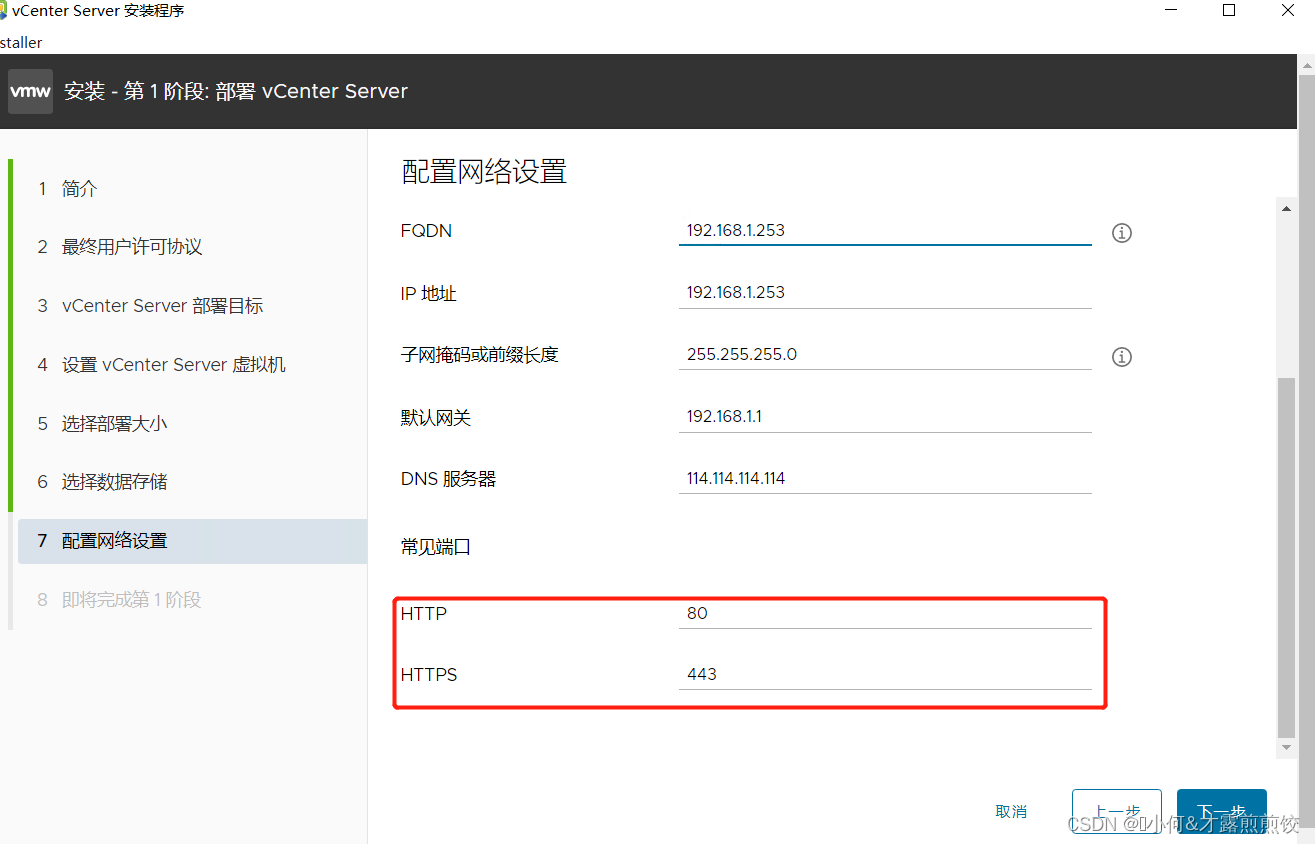Click the HTTPS port field

[885, 675]
